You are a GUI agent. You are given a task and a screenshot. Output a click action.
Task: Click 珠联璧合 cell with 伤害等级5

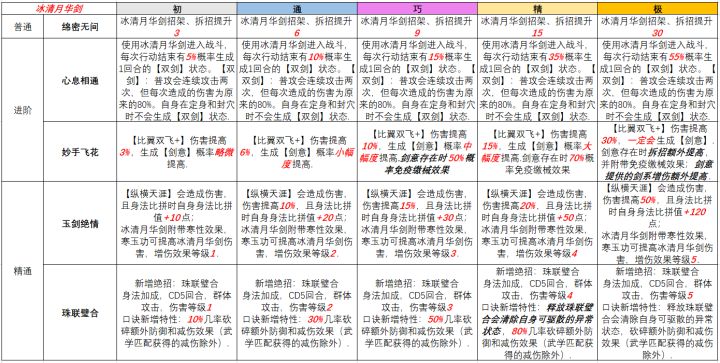(658, 313)
